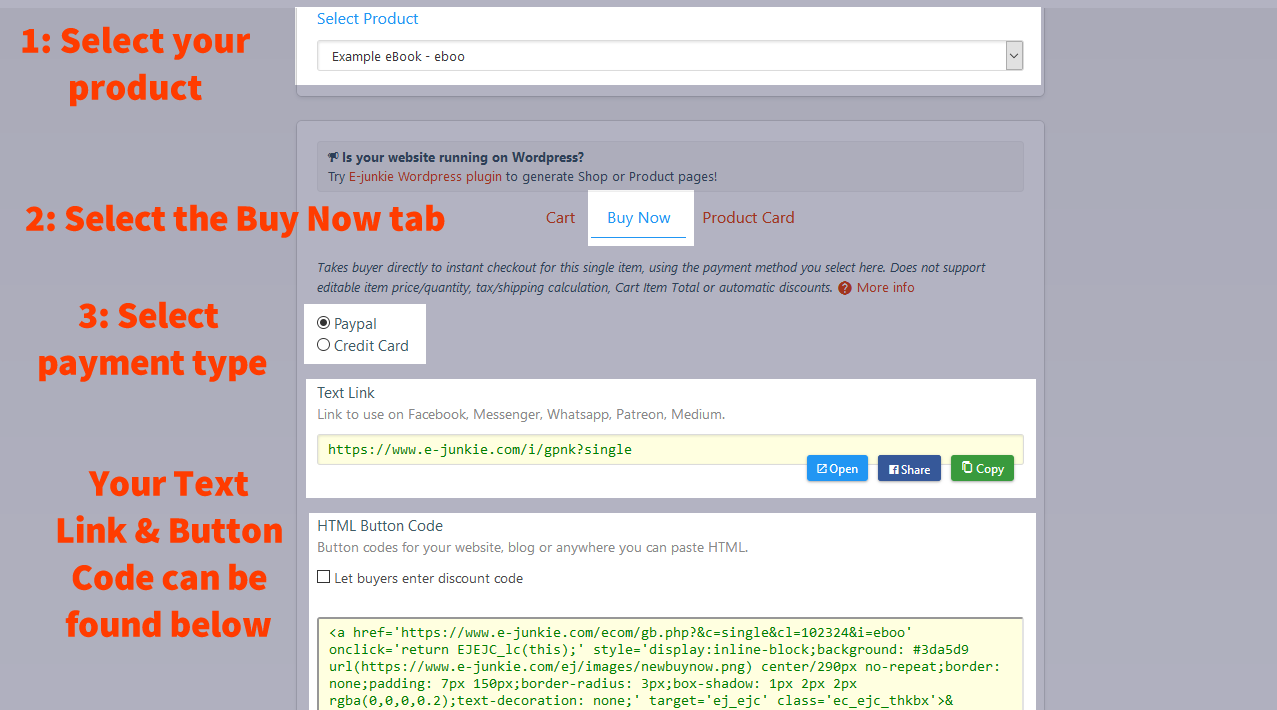
Task: Copy the text link with Copy button
Action: [x=982, y=468]
